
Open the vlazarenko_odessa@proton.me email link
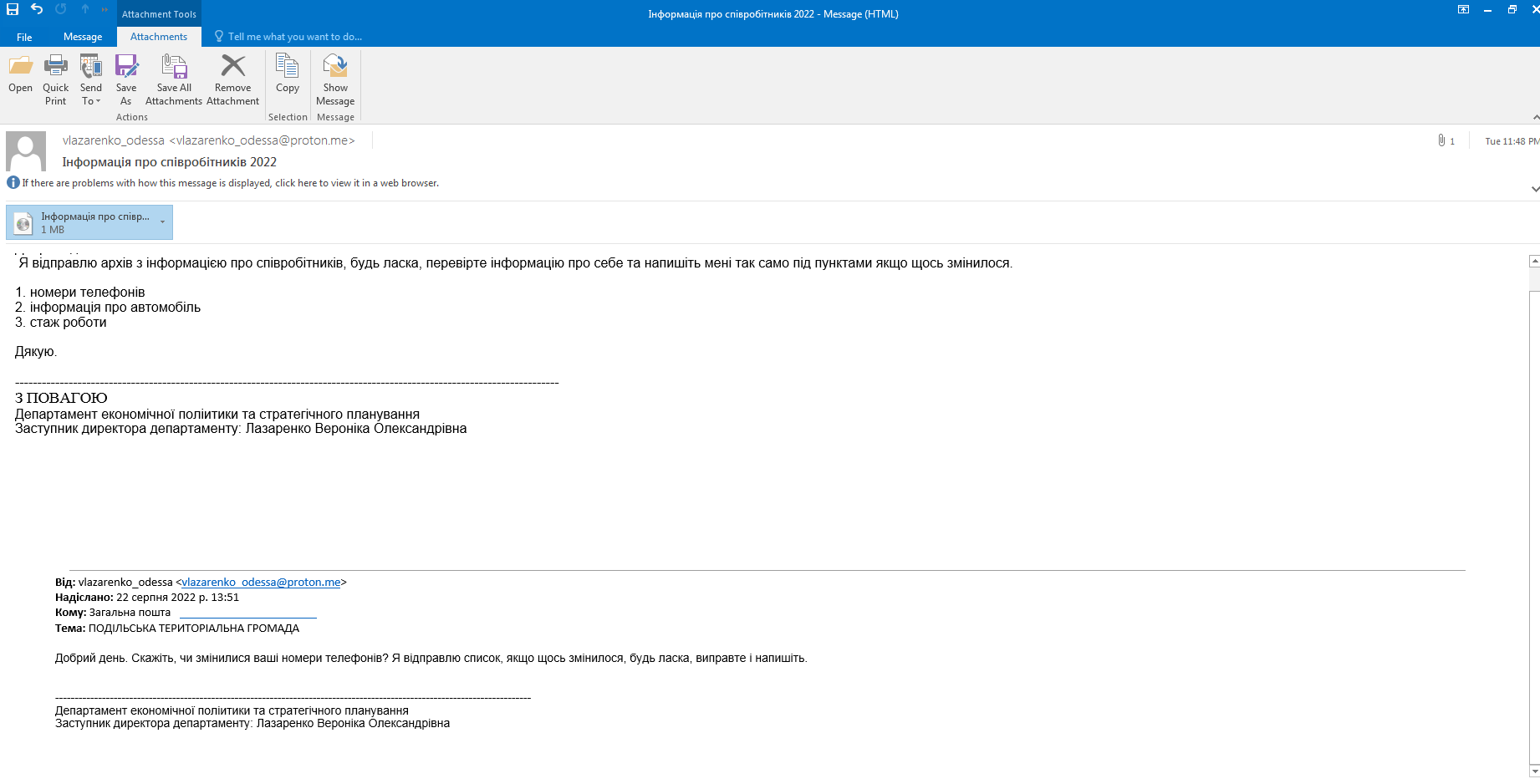[x=261, y=582]
